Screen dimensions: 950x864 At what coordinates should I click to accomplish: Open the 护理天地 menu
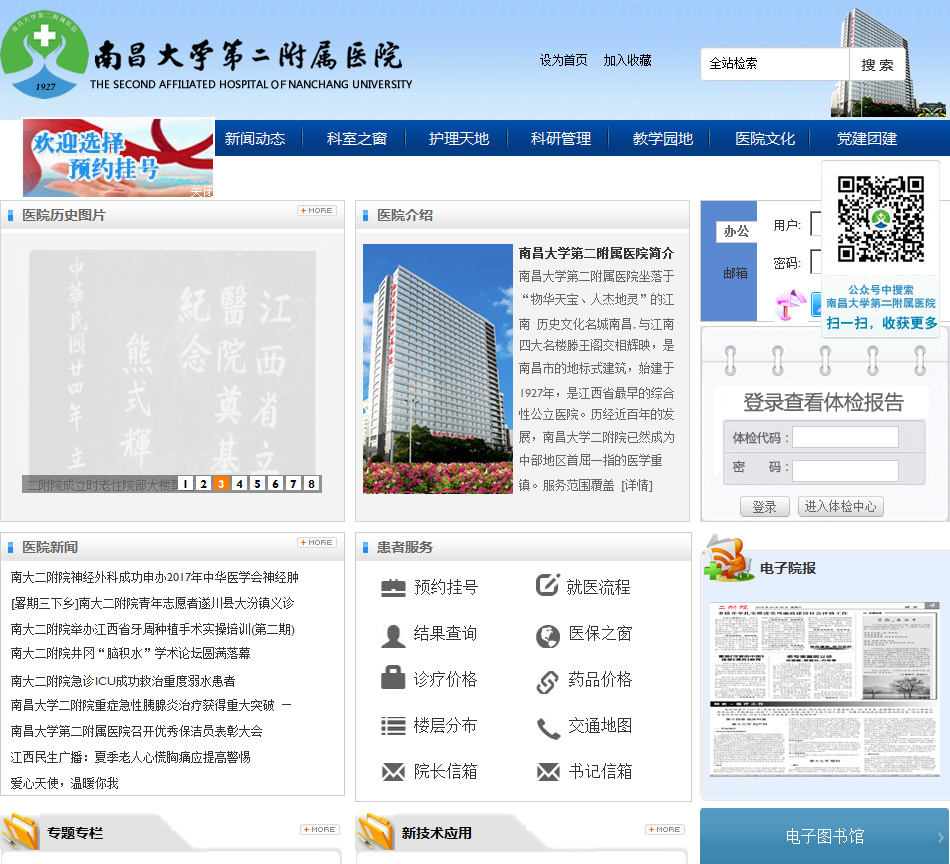[x=459, y=139]
